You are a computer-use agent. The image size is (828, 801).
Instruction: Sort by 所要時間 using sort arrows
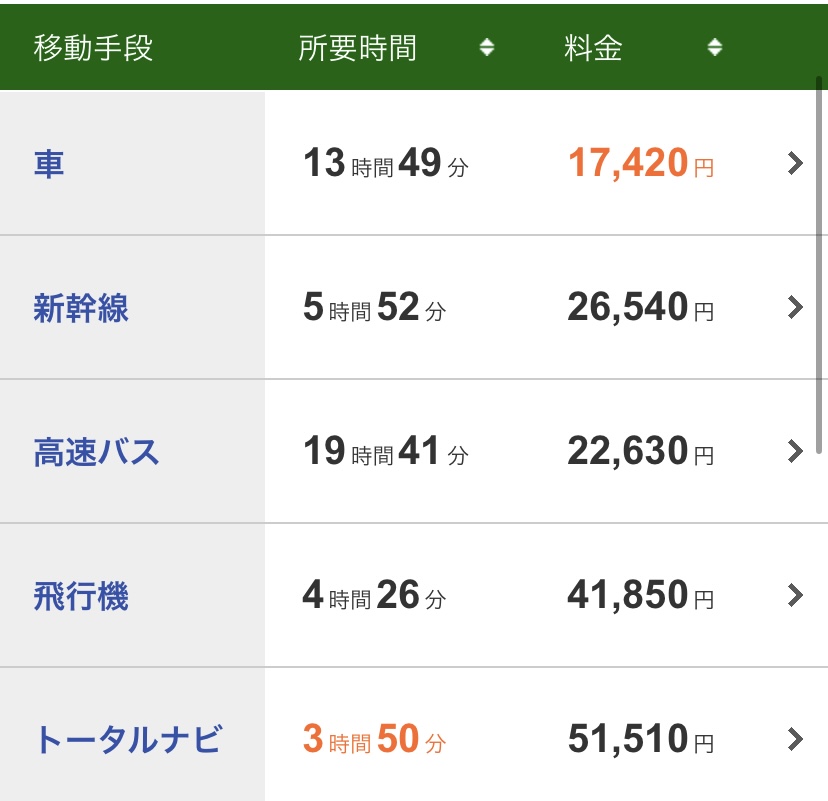(487, 48)
